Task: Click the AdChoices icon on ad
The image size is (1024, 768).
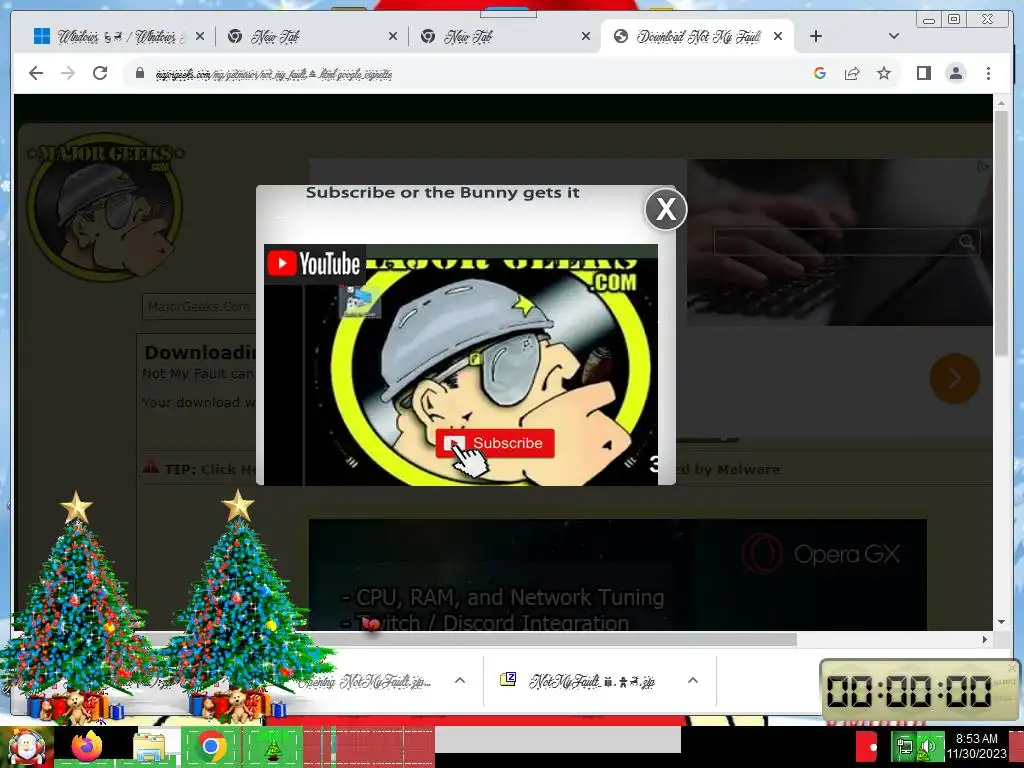Action: point(983,167)
